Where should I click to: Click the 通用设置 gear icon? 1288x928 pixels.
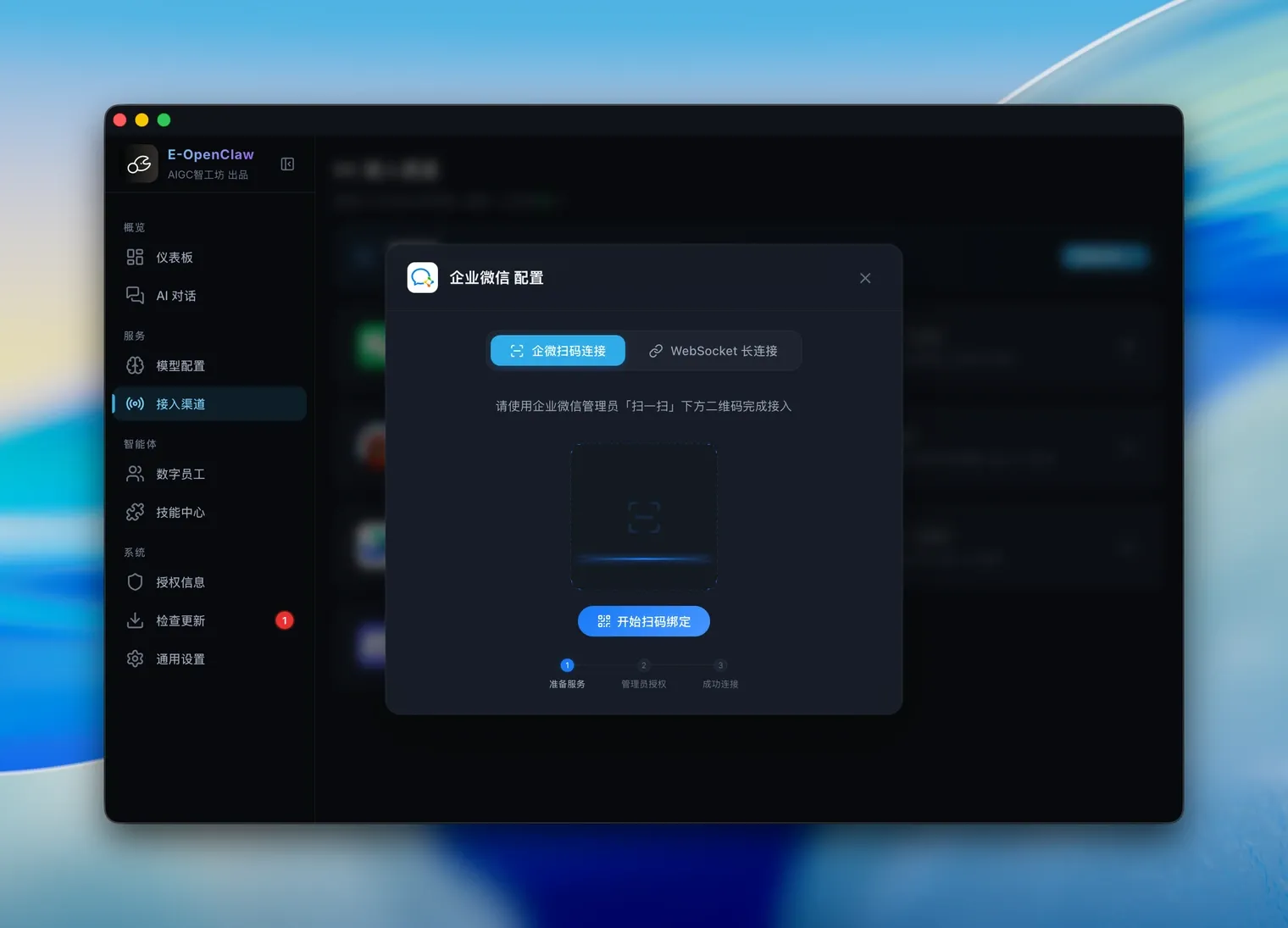135,658
